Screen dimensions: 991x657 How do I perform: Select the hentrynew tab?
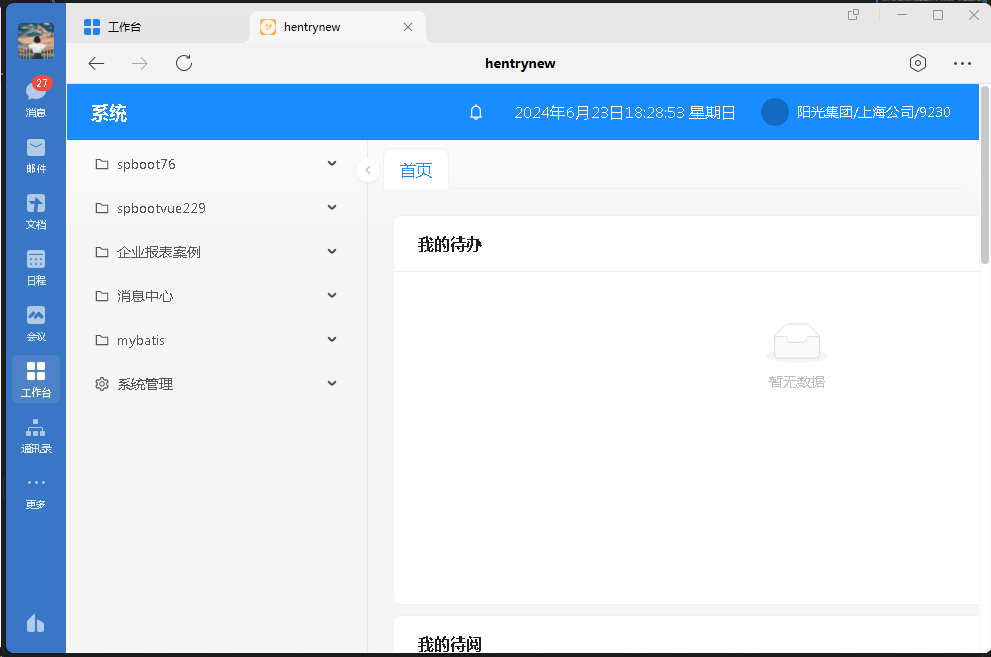point(337,27)
